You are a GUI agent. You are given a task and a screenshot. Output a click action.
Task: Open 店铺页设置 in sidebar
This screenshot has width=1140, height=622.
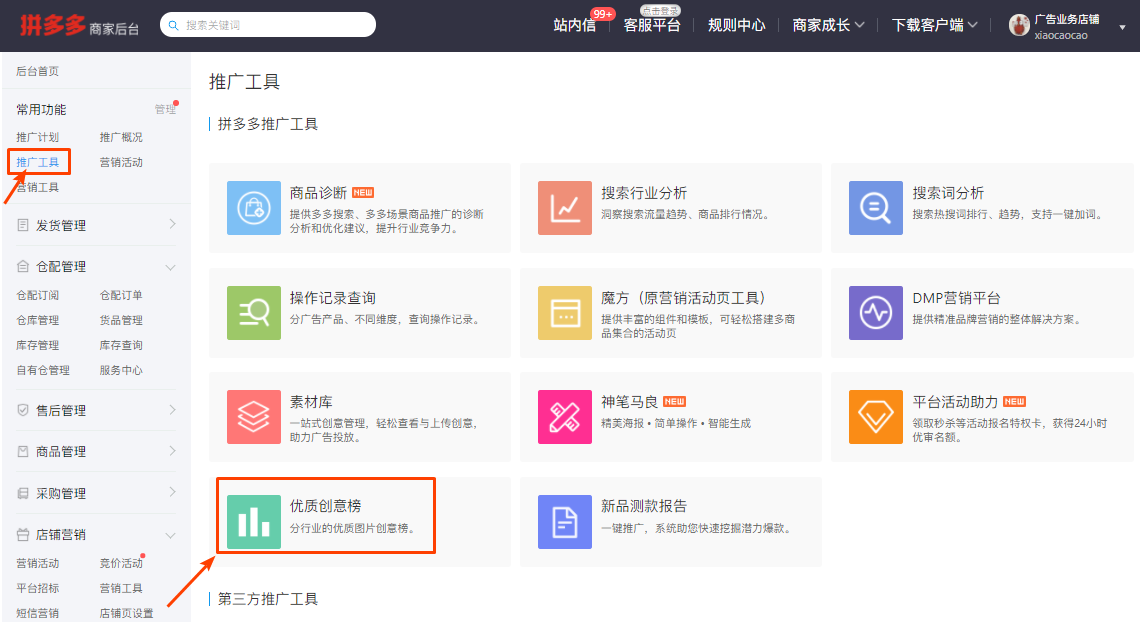[127, 613]
